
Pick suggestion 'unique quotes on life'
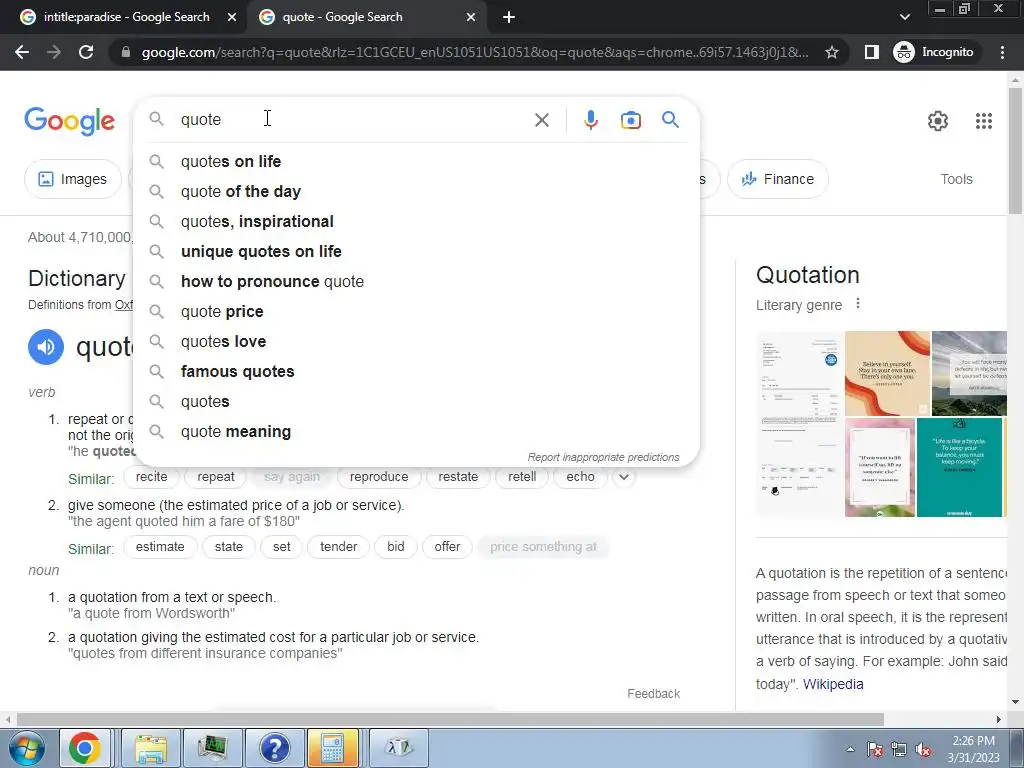[416, 251]
